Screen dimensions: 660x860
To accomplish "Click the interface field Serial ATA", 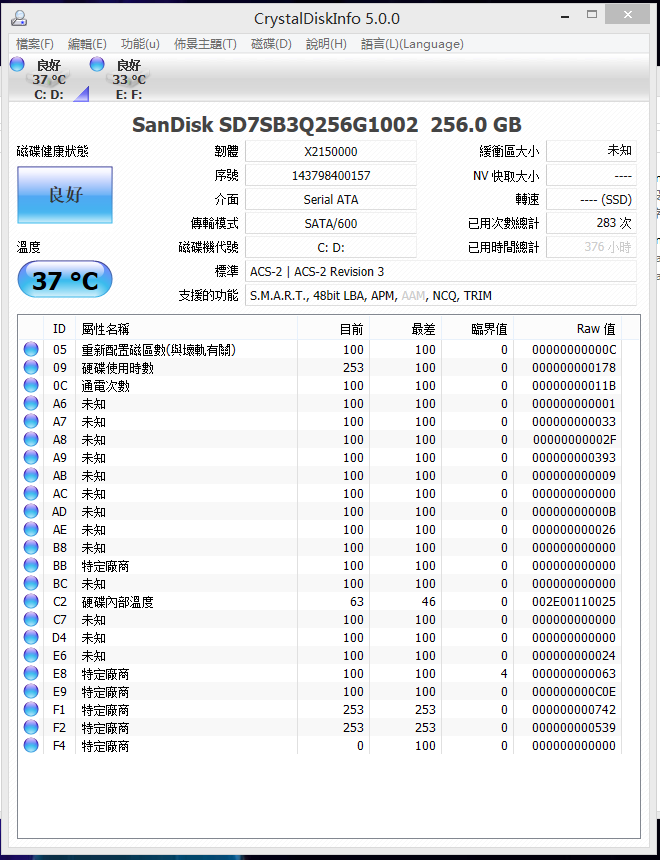I will [331, 200].
